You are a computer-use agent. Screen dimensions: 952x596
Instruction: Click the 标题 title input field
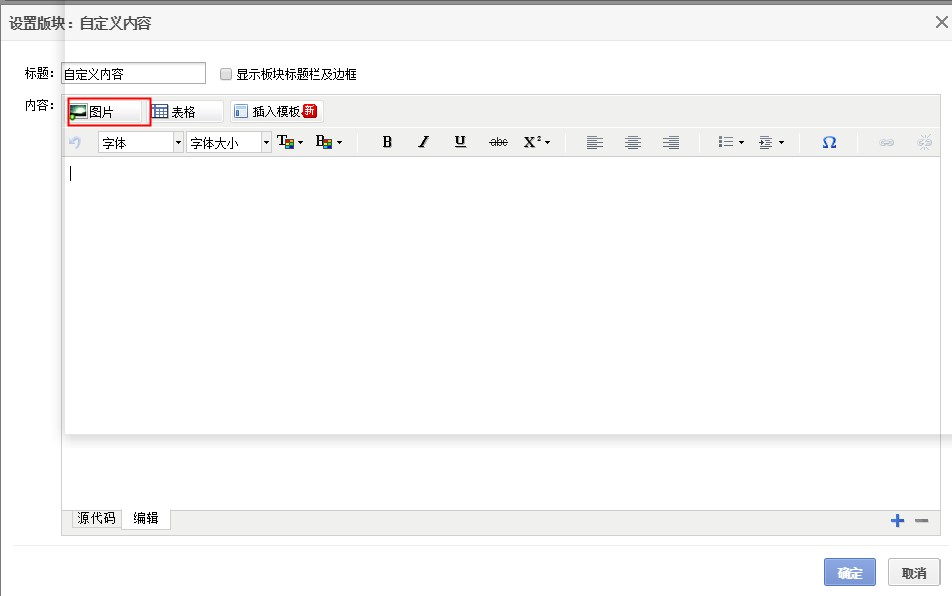tap(133, 74)
